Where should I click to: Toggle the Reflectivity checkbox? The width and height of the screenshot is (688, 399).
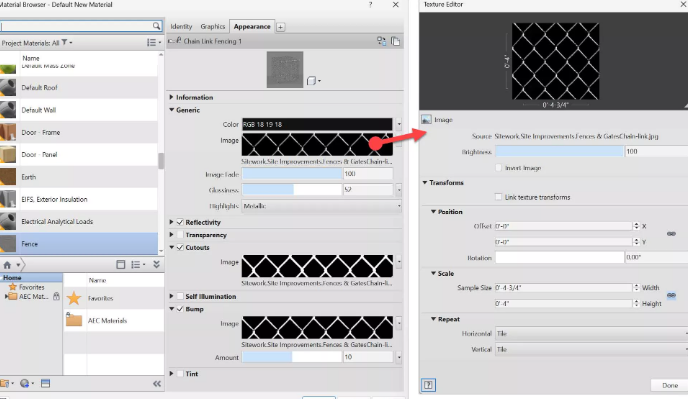tap(180, 222)
